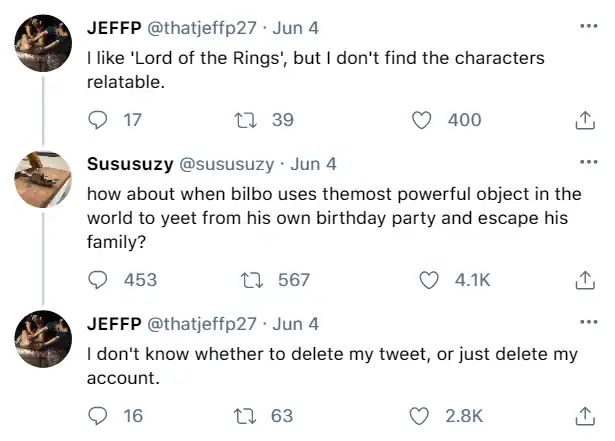This screenshot has width=615, height=441.
Task: Open Susususy's profile avatar
Action: tap(44, 182)
